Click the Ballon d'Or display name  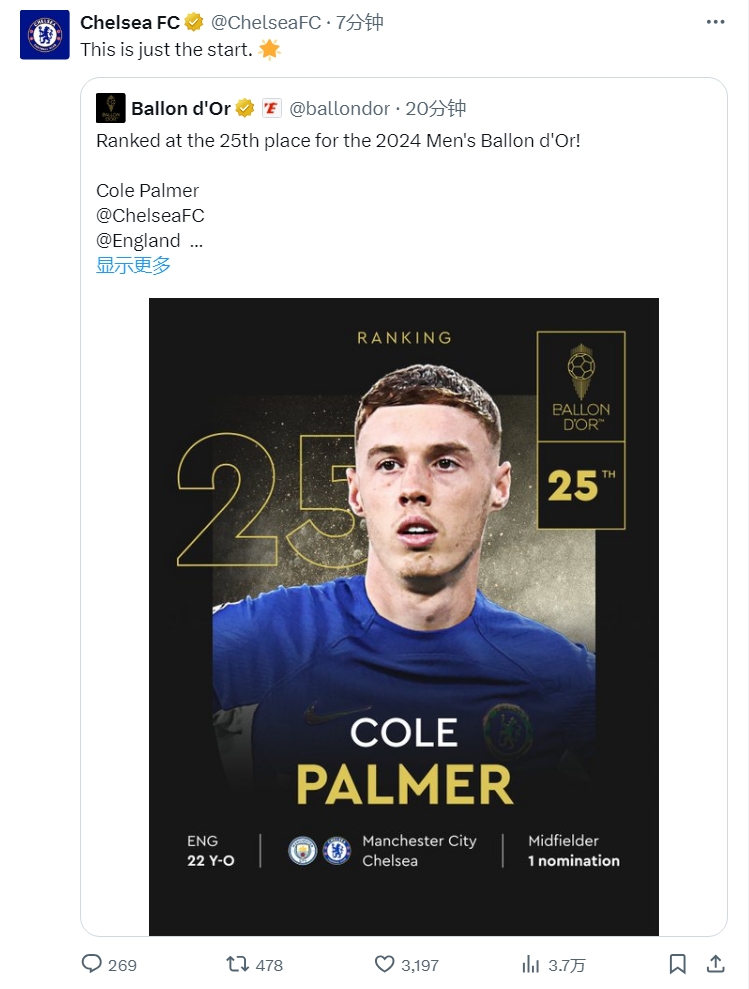tap(181, 108)
